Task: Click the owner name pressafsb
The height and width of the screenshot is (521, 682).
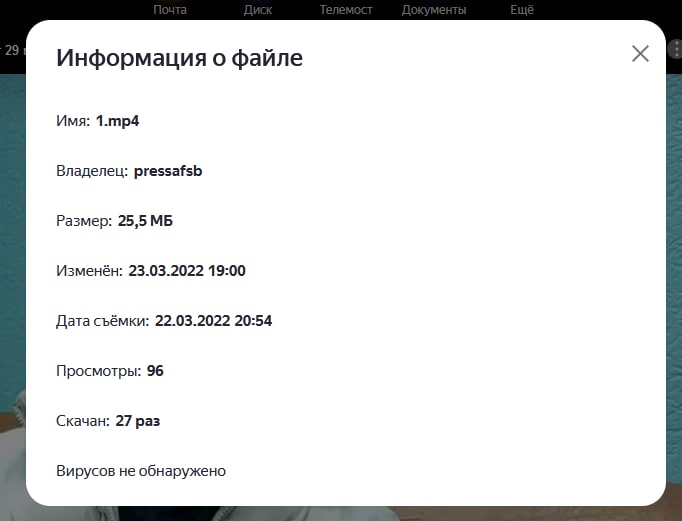Action: (x=168, y=171)
